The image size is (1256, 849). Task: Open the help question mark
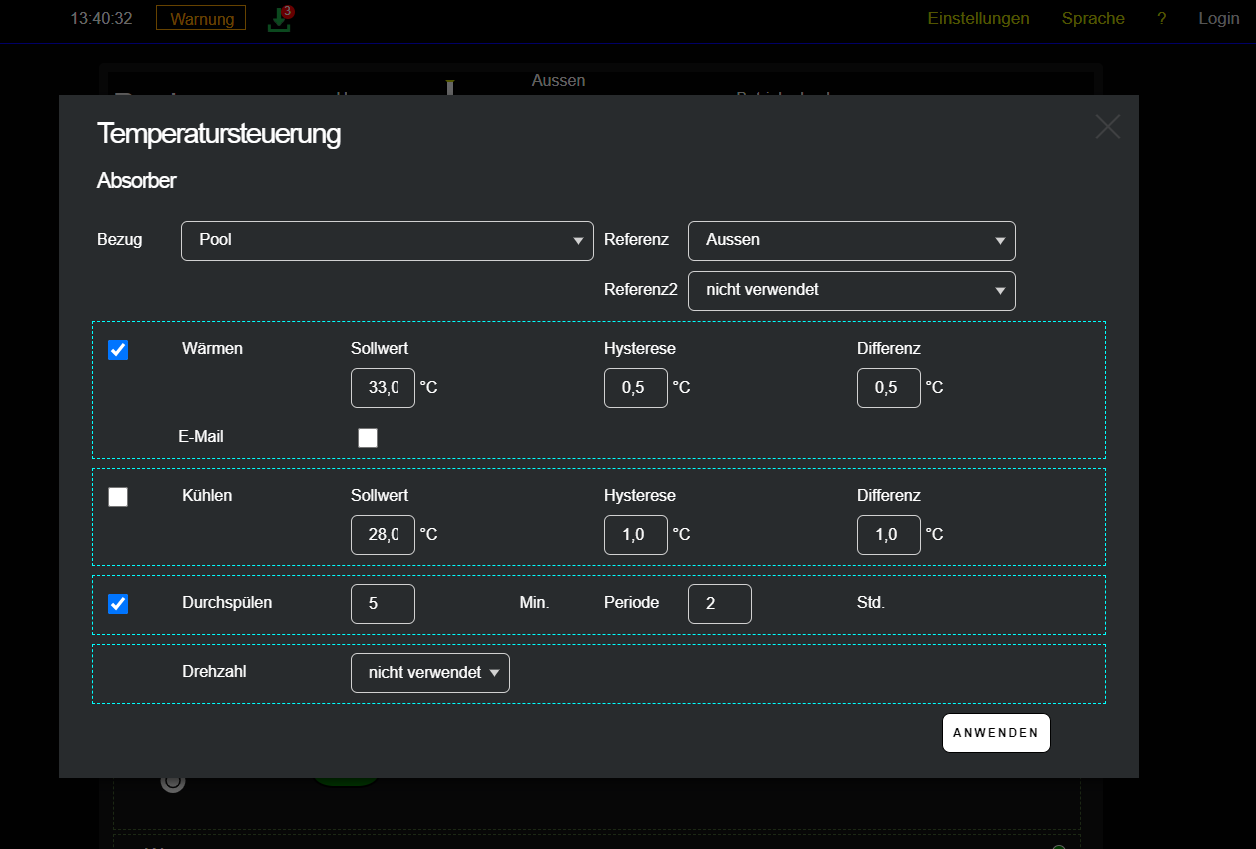[x=1161, y=19]
